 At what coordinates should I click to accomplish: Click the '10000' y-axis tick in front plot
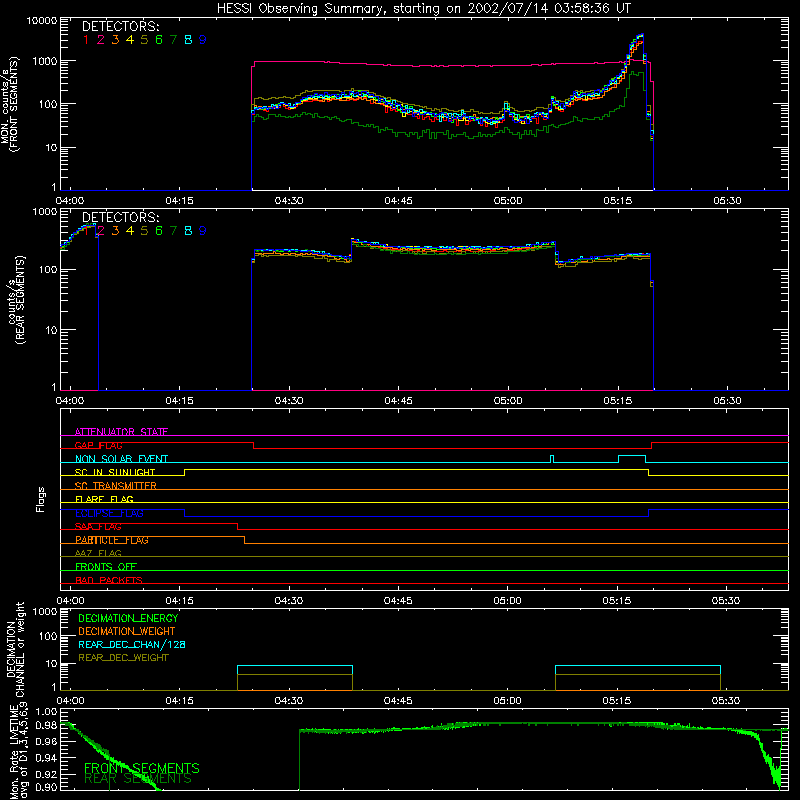click(41, 21)
